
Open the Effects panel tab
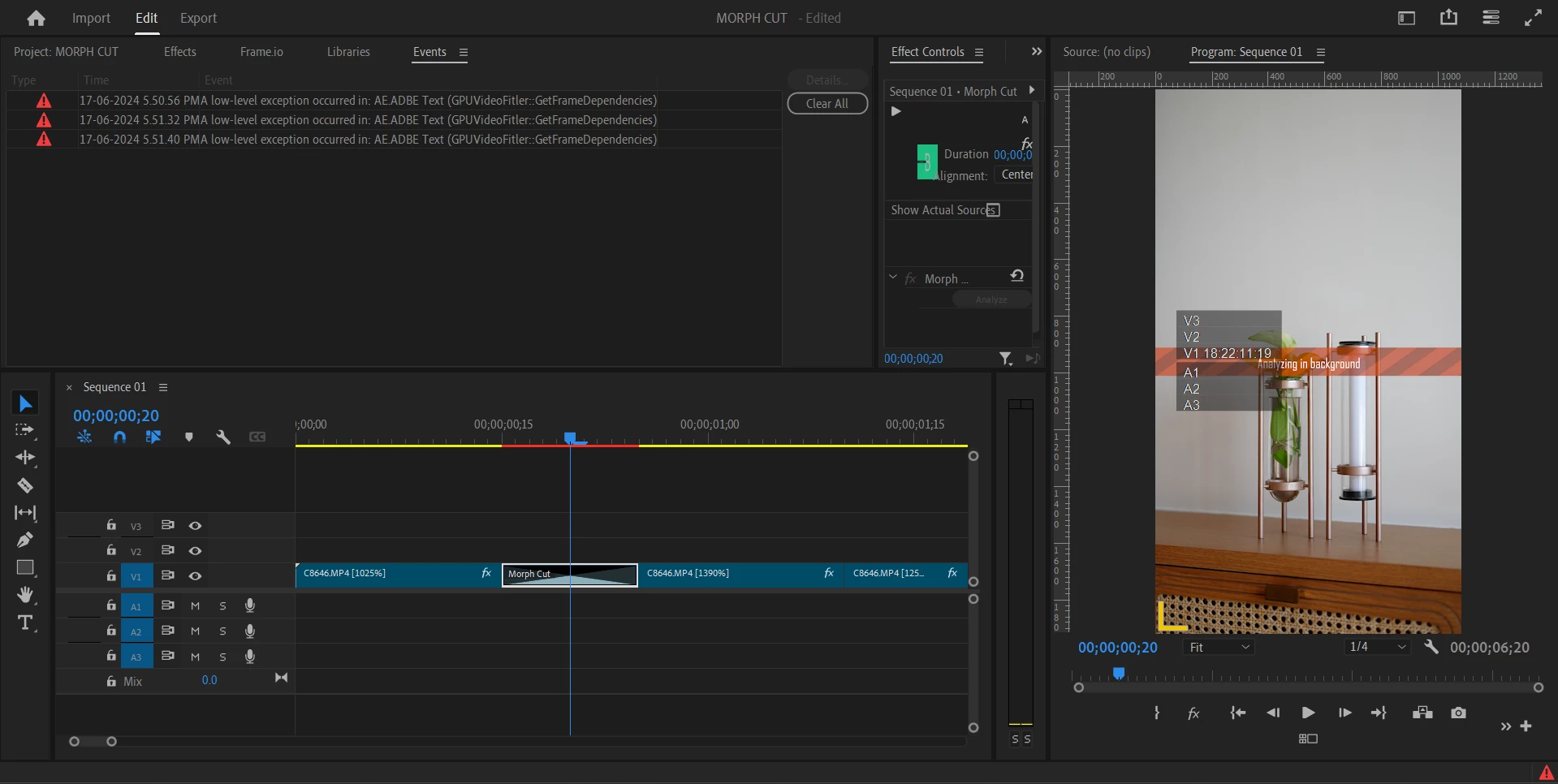click(180, 52)
